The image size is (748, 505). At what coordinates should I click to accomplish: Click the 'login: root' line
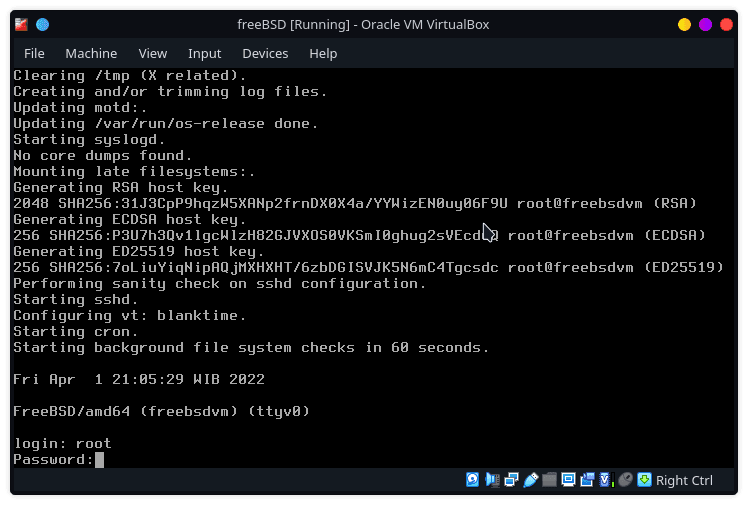pos(62,443)
